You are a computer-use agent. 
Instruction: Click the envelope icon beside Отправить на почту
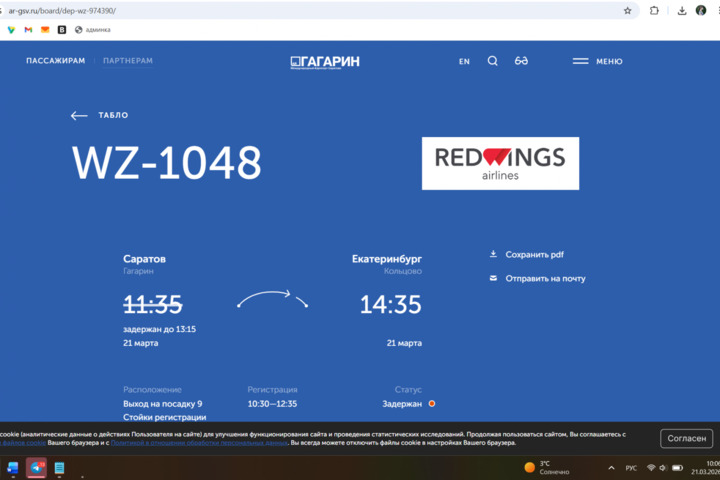pos(493,278)
